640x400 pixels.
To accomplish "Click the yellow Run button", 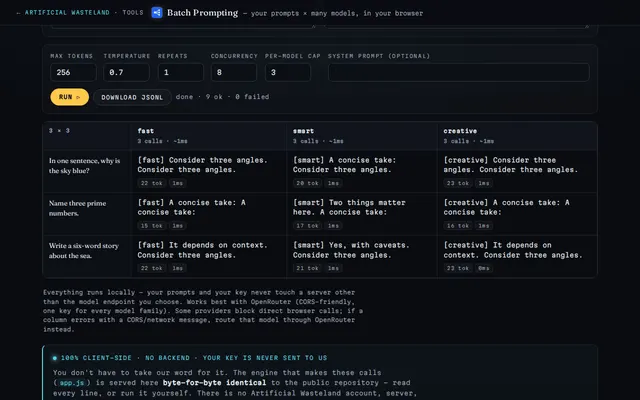I will [69, 97].
